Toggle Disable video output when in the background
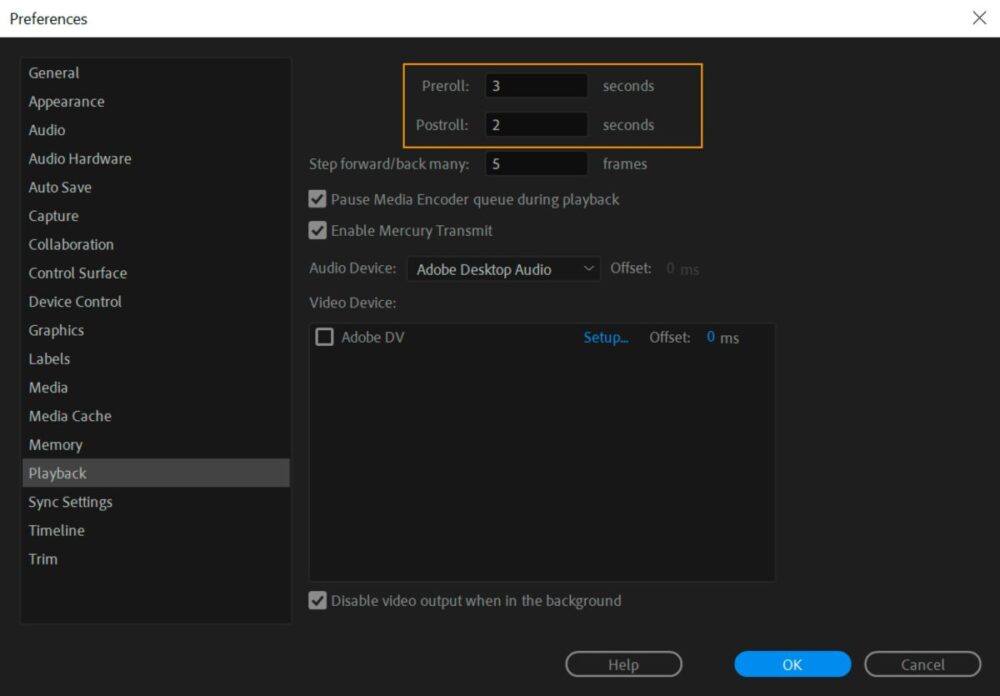Screen dimensions: 1000x696 coord(317,600)
